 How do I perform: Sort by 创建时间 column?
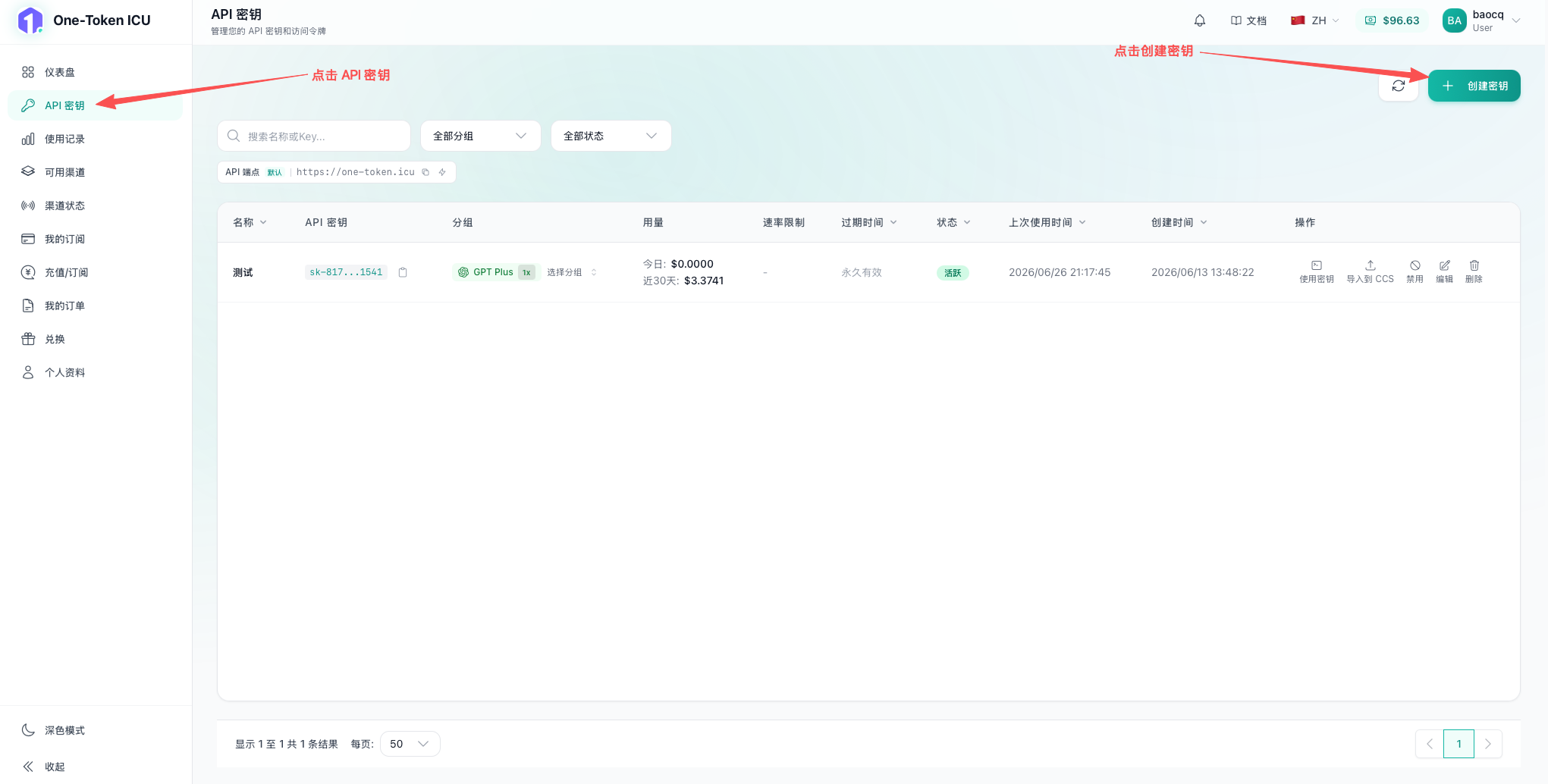coord(1179,222)
